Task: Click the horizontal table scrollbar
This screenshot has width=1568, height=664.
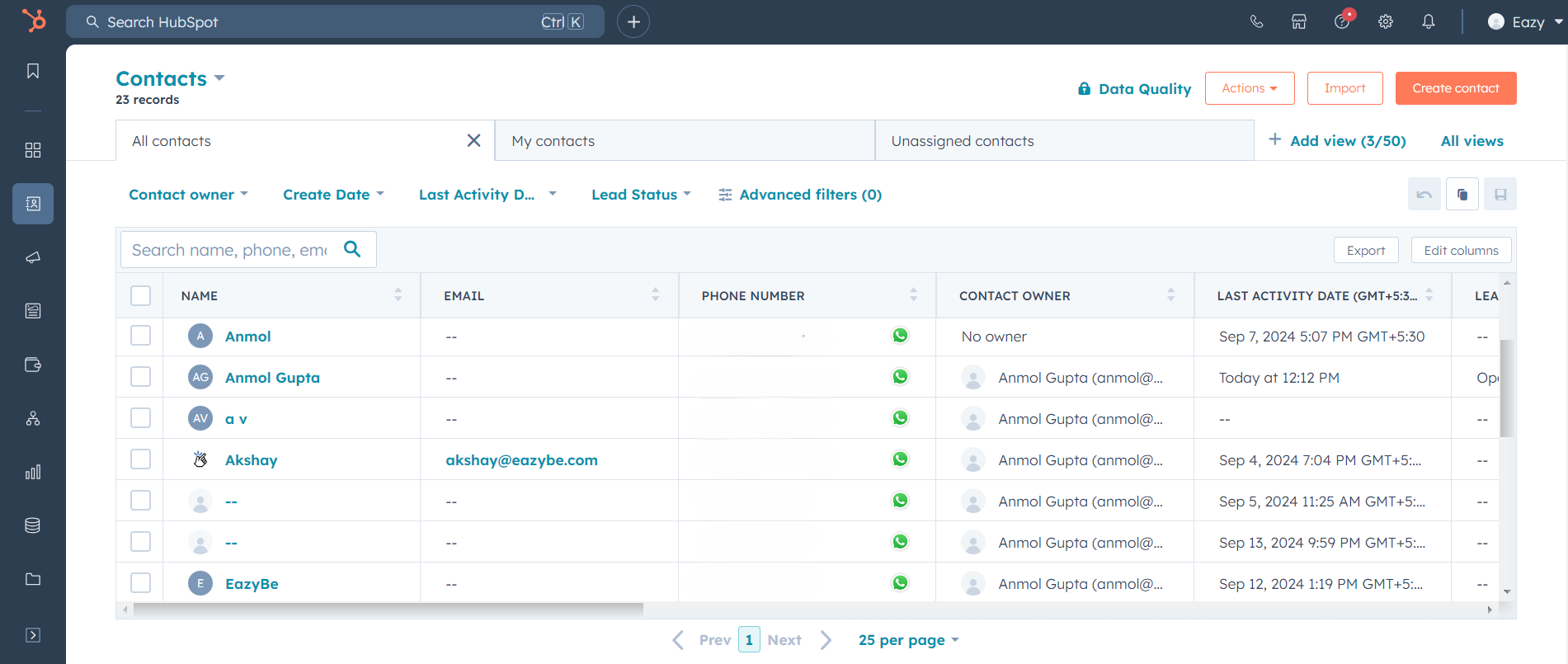Action: [388, 610]
